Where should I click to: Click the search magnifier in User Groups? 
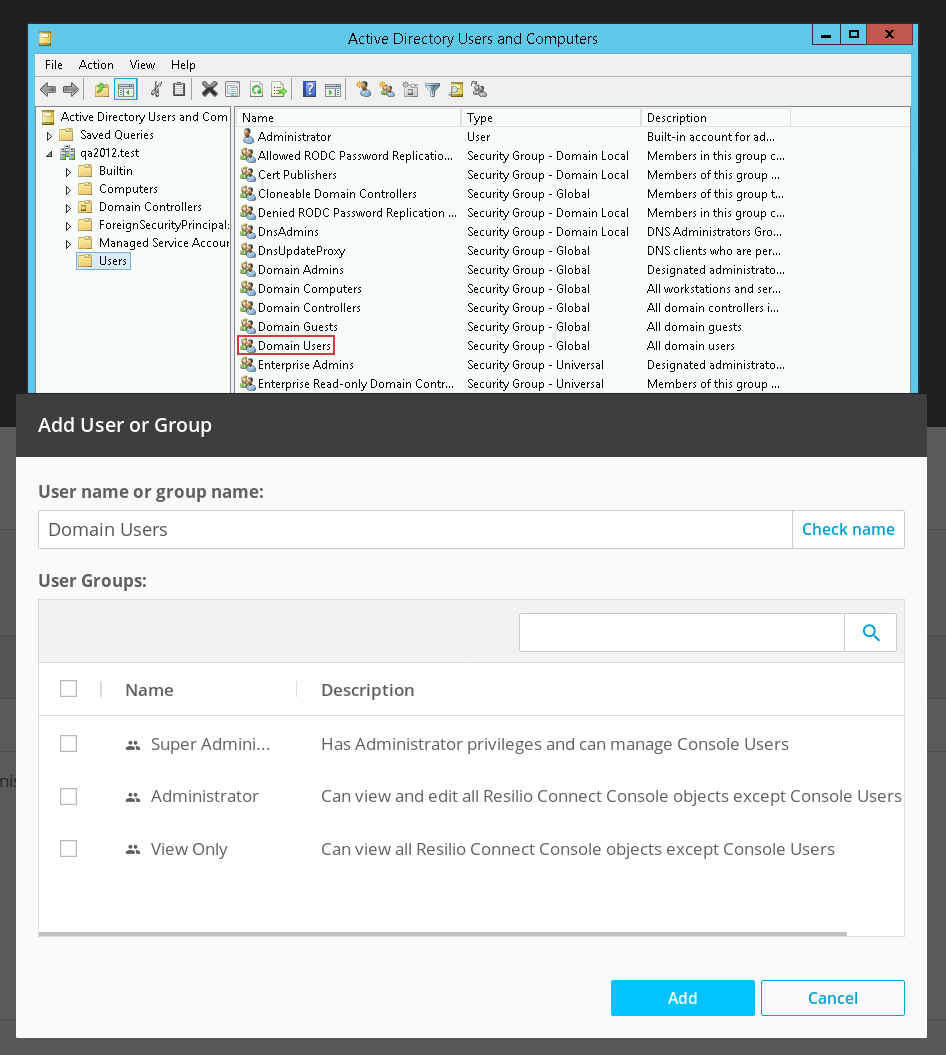(870, 633)
